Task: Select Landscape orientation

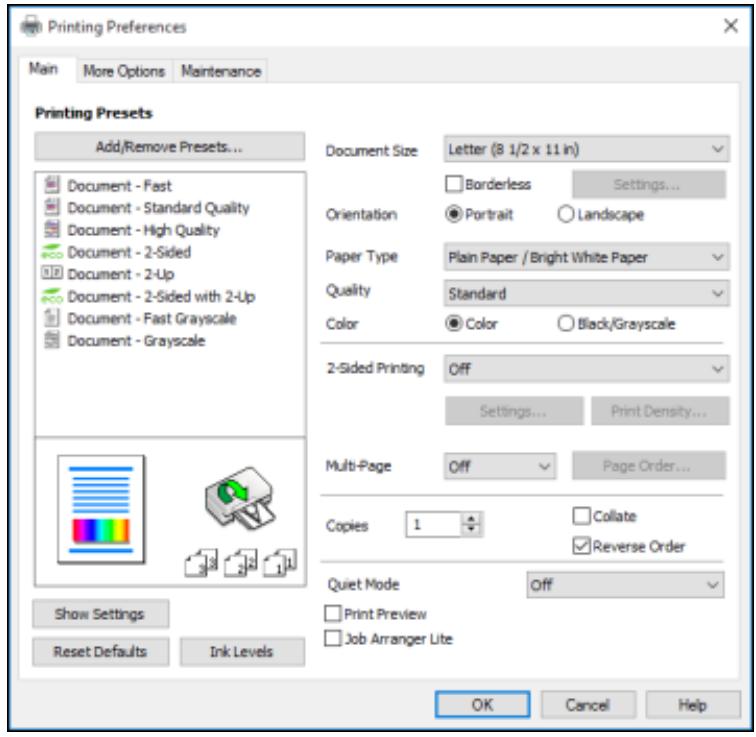Action: pyautogui.click(x=566, y=214)
